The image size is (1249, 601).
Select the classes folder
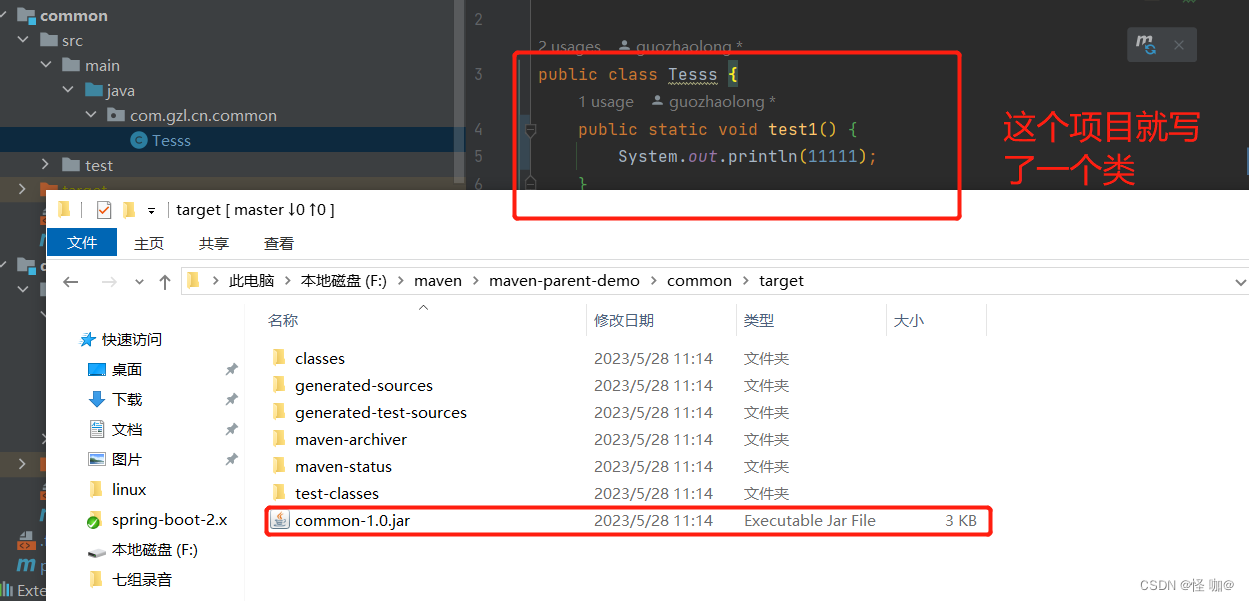click(319, 358)
